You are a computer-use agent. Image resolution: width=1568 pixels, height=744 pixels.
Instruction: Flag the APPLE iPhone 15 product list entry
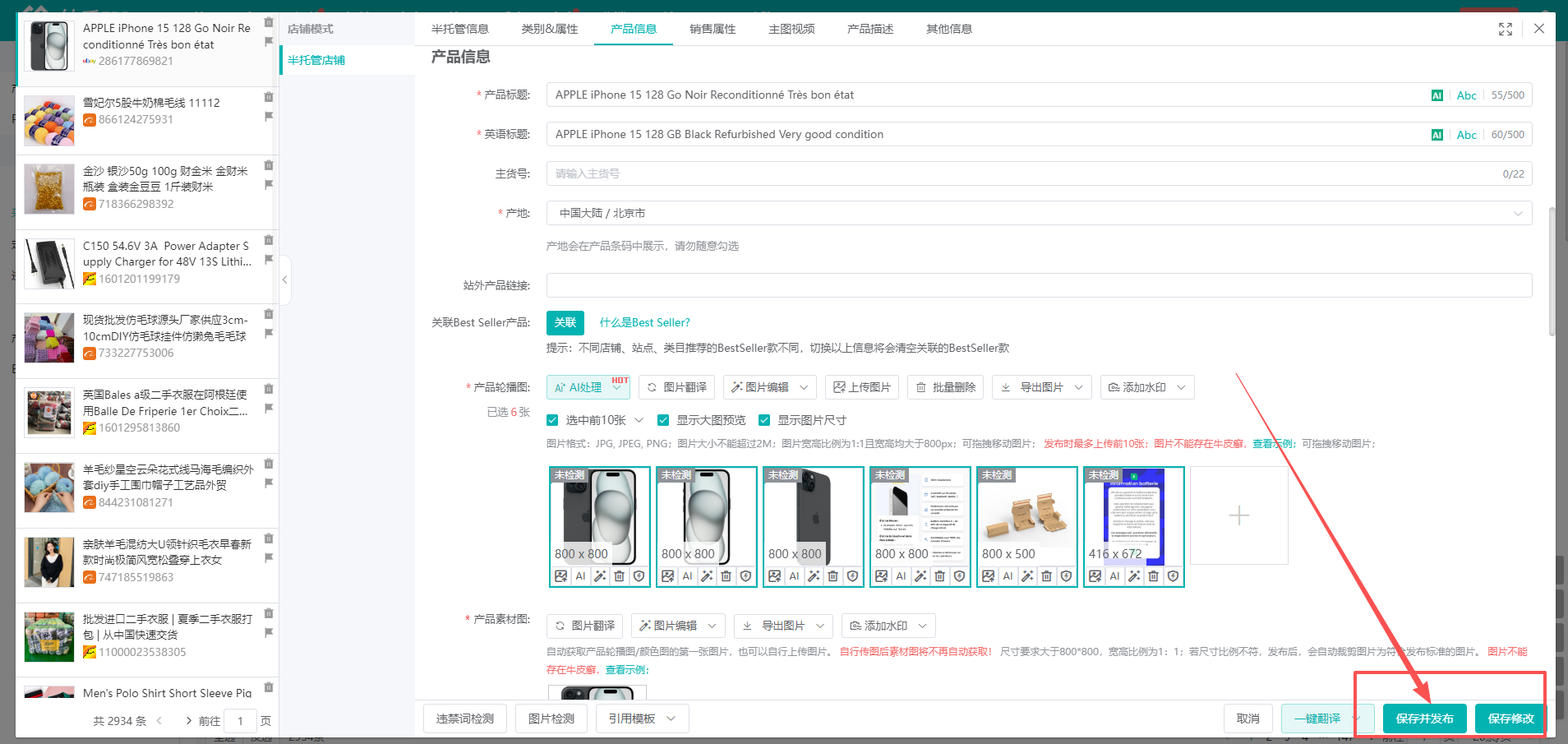(x=269, y=42)
